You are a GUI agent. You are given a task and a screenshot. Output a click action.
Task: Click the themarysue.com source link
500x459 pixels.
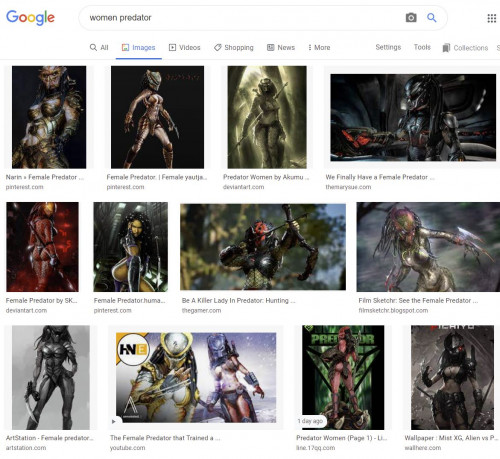[x=348, y=187]
